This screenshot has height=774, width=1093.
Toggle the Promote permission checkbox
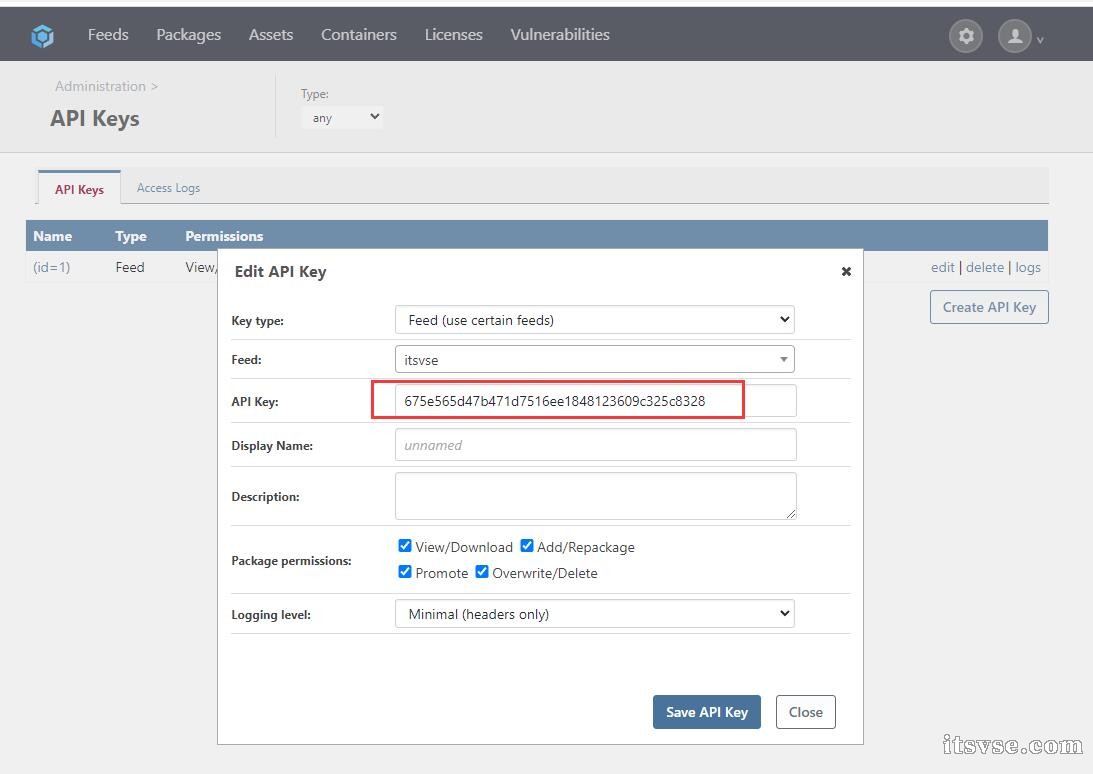click(x=404, y=572)
